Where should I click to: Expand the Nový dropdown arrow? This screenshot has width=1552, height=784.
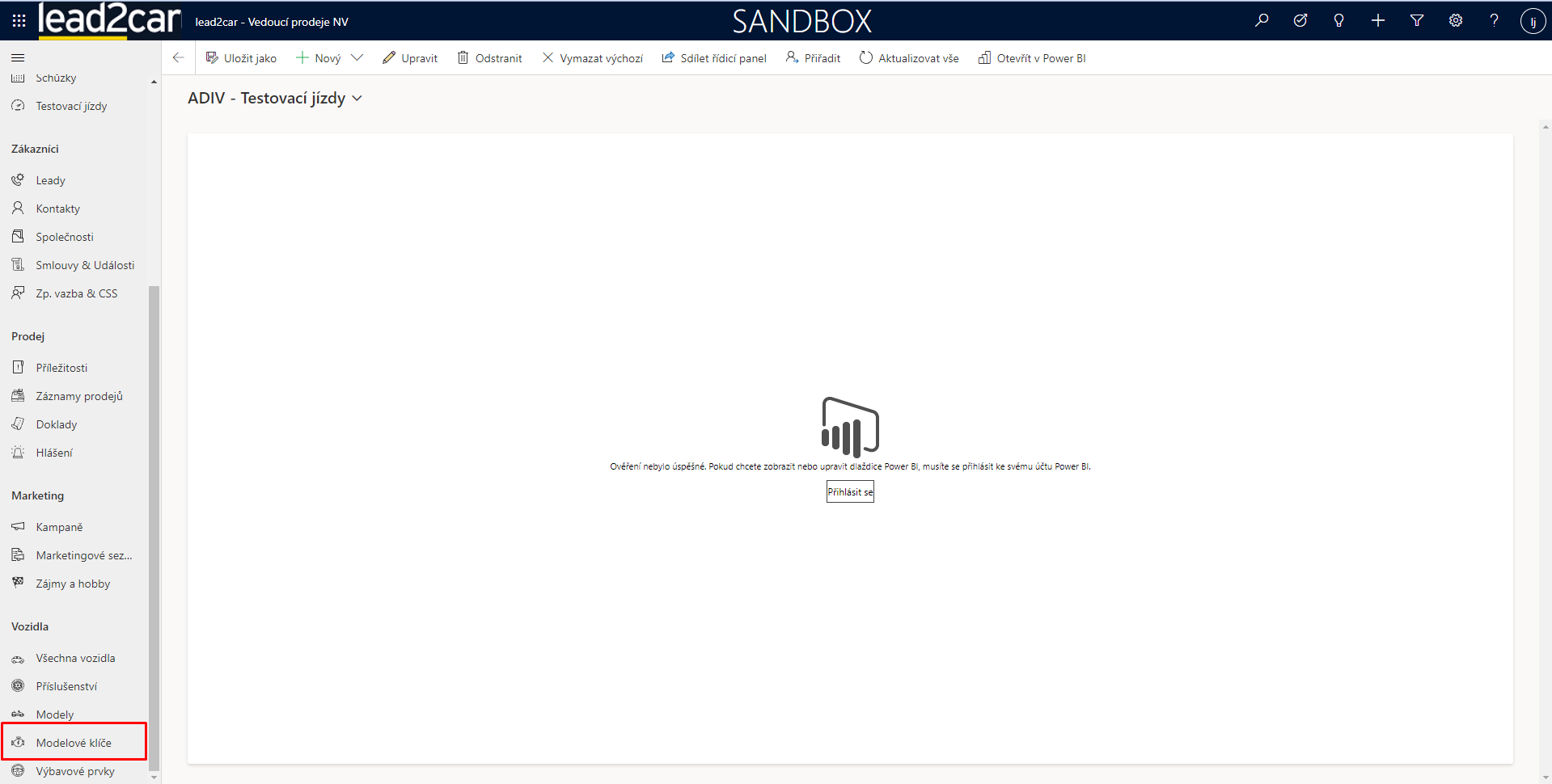click(357, 57)
